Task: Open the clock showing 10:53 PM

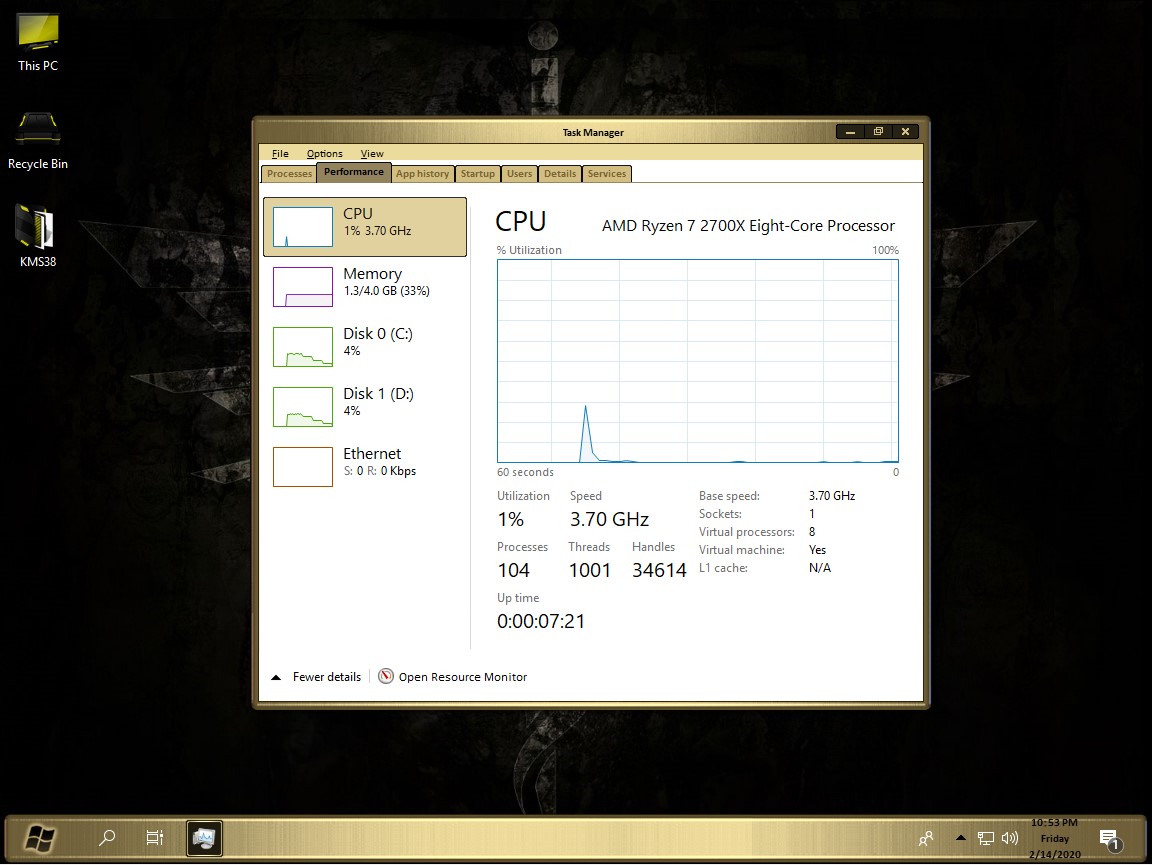Action: [x=1054, y=838]
